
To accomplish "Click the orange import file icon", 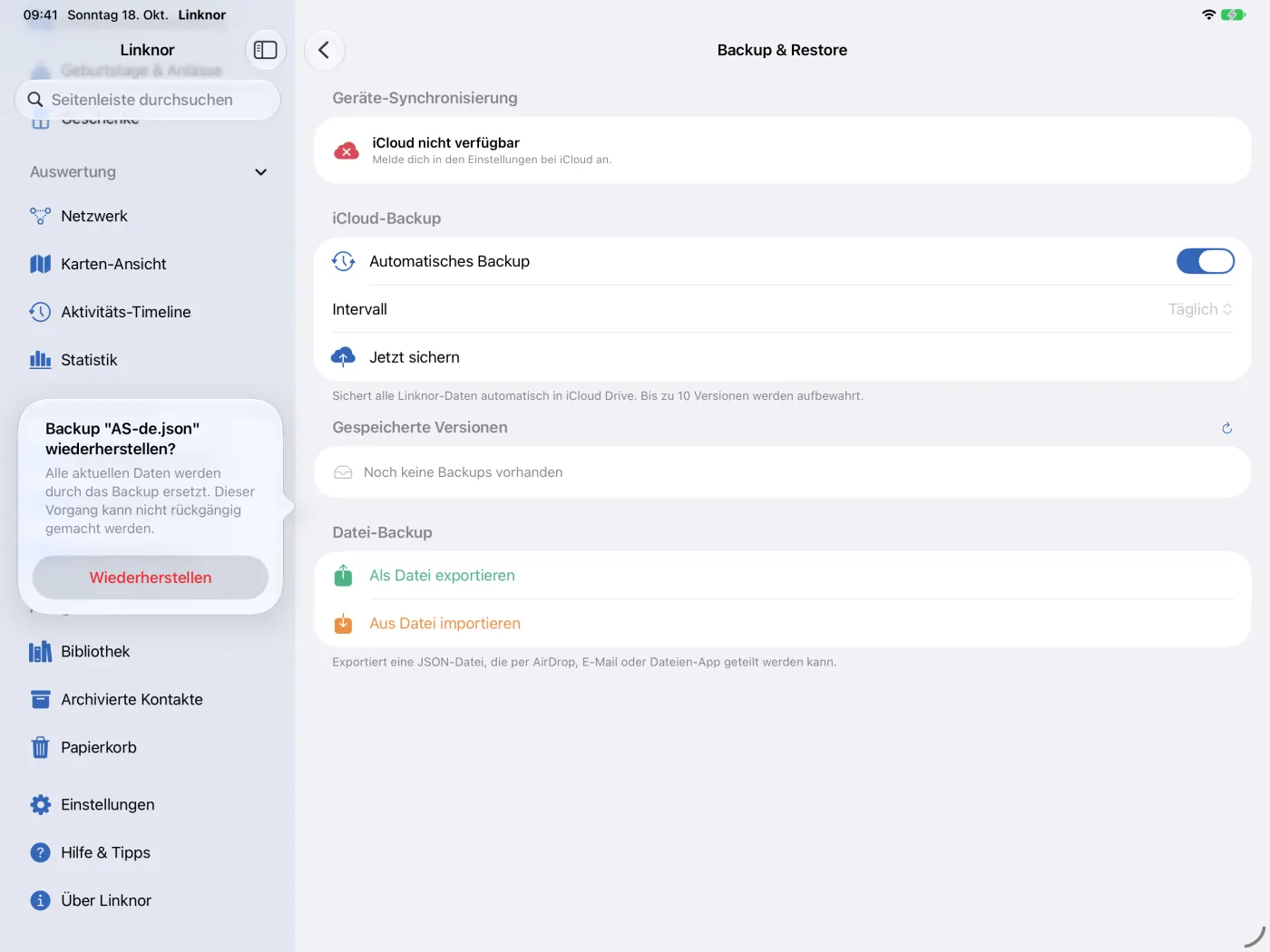I will click(343, 624).
